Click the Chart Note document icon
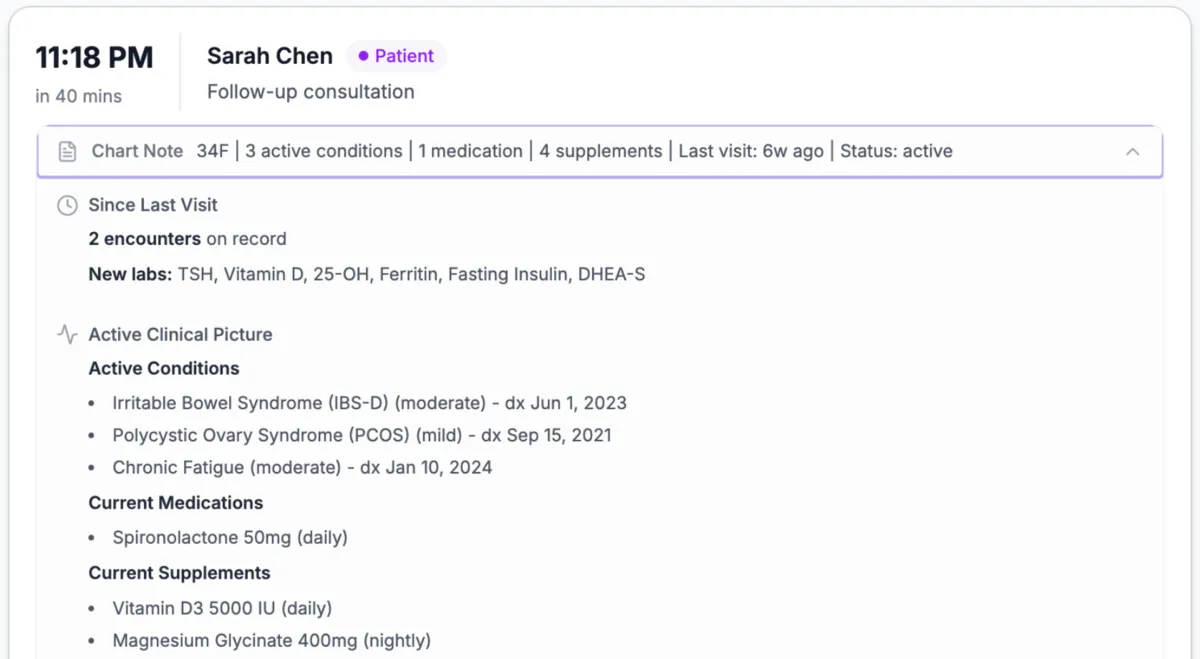Image resolution: width=1200 pixels, height=659 pixels. coord(66,151)
